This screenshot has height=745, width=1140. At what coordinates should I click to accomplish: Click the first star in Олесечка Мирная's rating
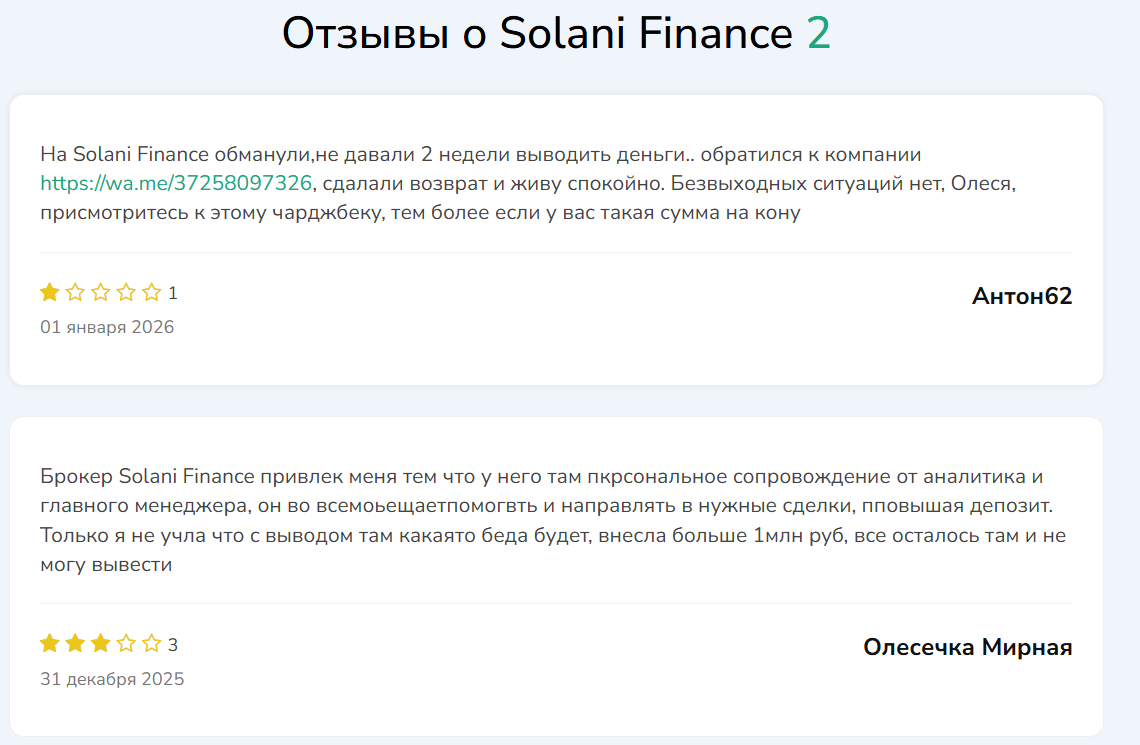[49, 644]
